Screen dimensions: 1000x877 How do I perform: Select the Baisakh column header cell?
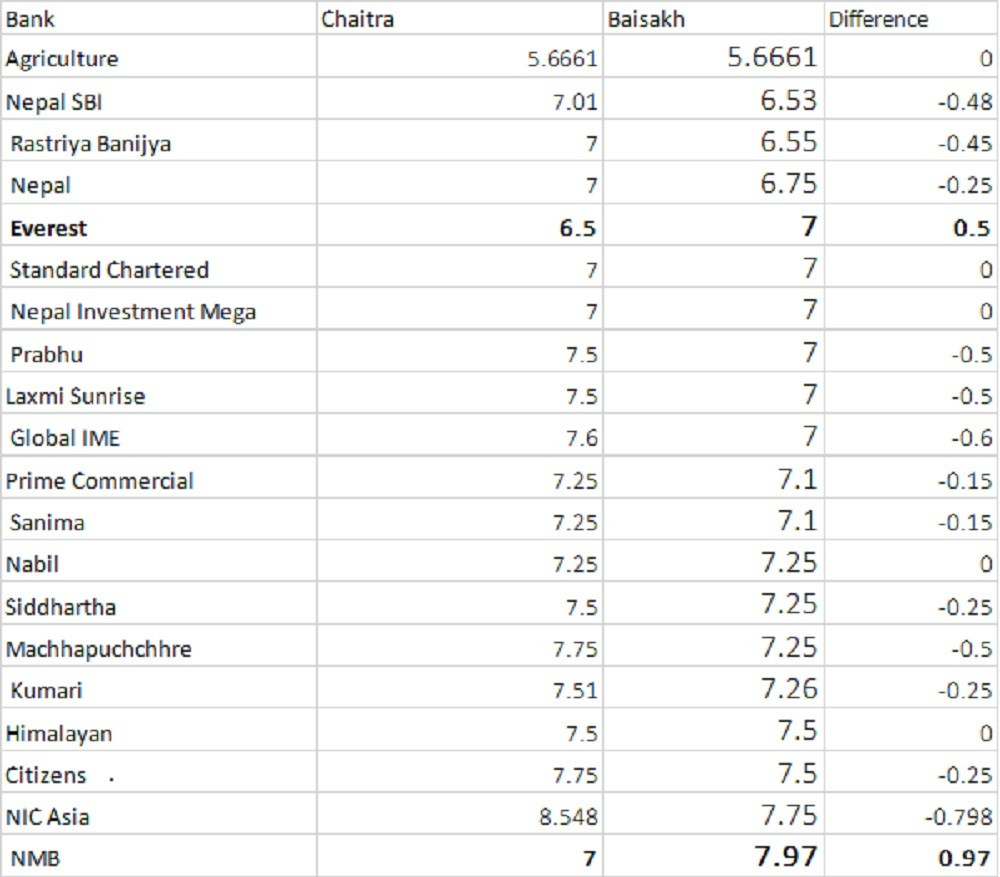714,18
